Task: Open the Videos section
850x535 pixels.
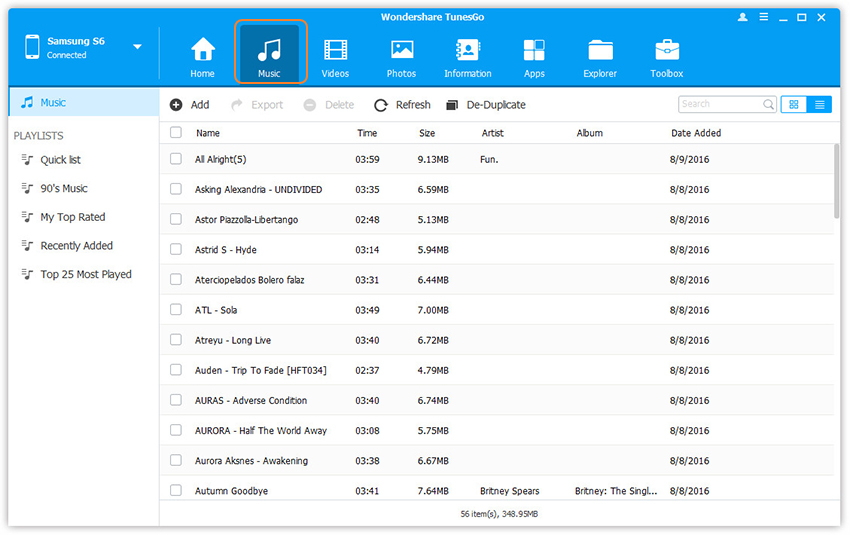Action: point(335,57)
